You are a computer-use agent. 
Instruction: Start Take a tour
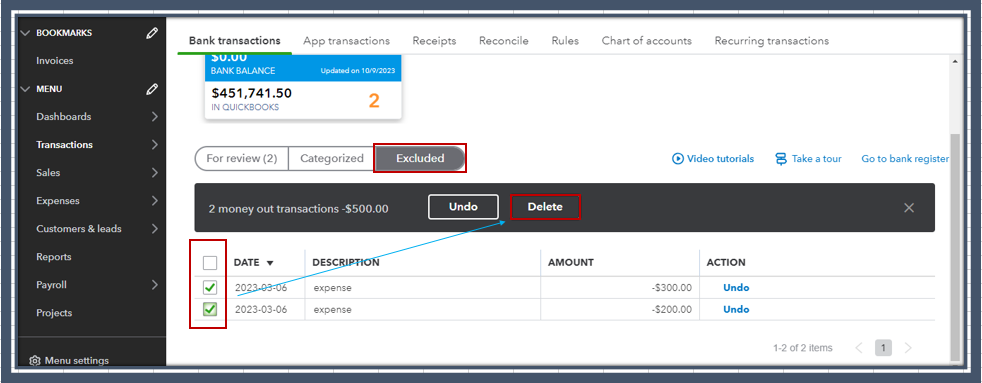pos(808,159)
